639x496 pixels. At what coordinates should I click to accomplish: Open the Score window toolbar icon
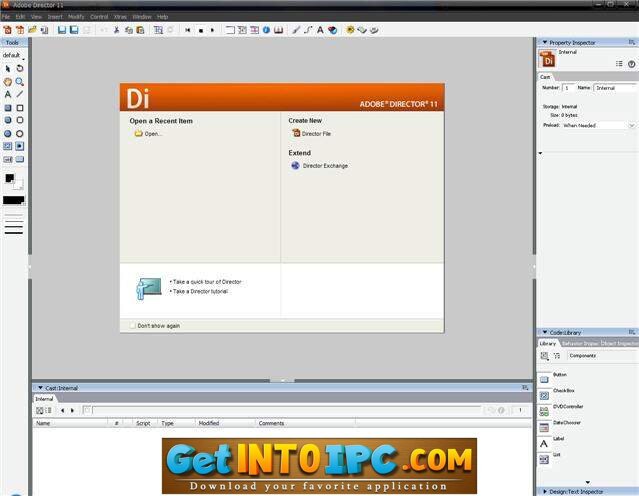(x=254, y=30)
